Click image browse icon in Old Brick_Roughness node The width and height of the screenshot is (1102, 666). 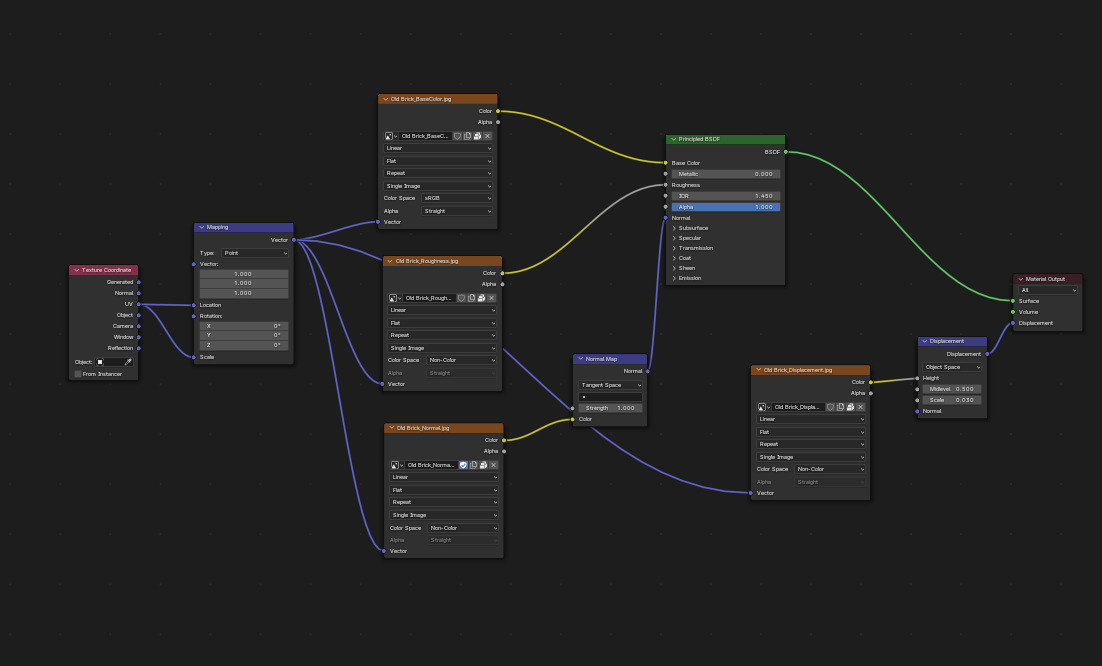[395, 299]
